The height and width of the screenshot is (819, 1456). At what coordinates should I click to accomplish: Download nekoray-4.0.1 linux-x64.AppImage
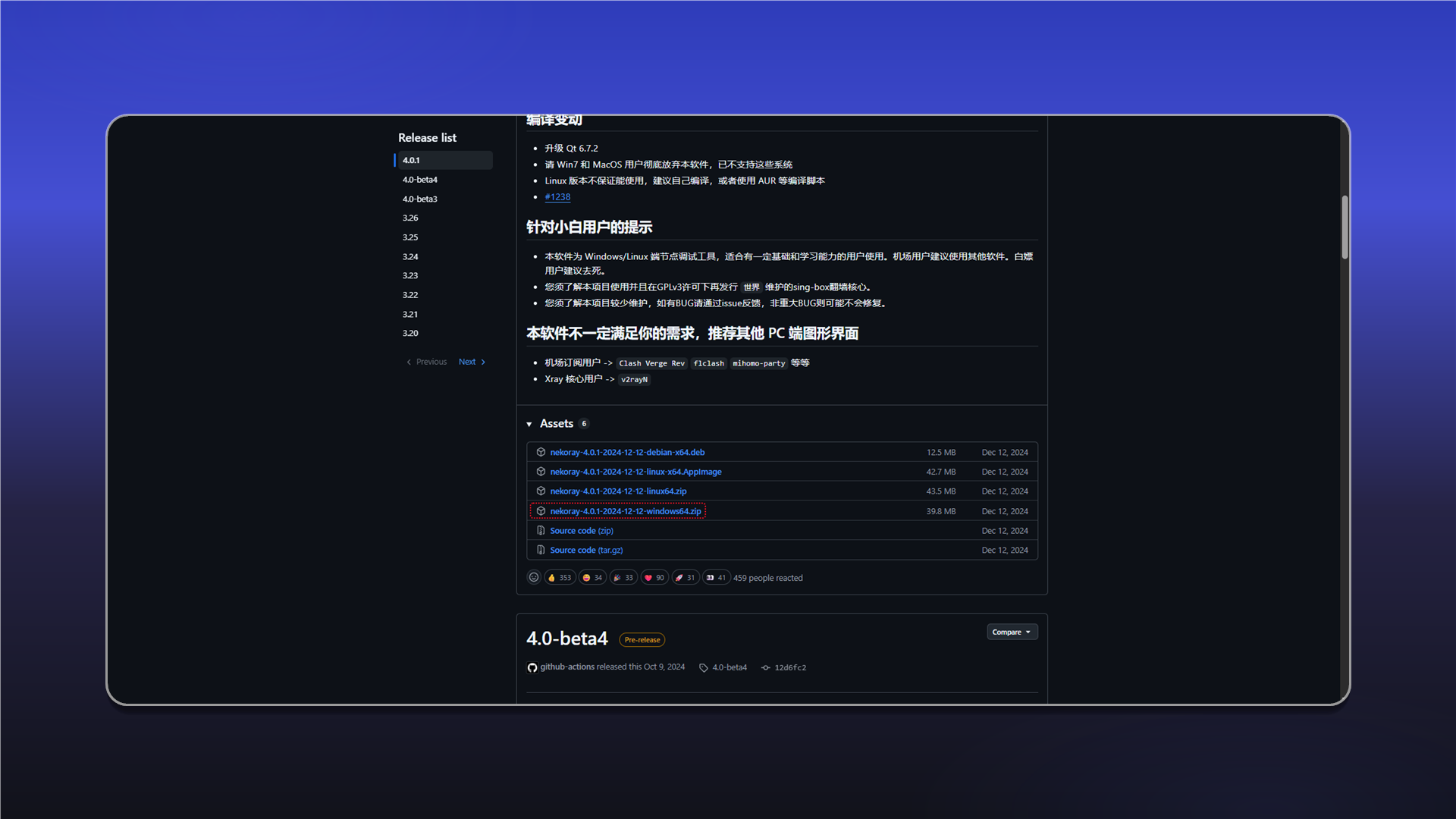[635, 472]
